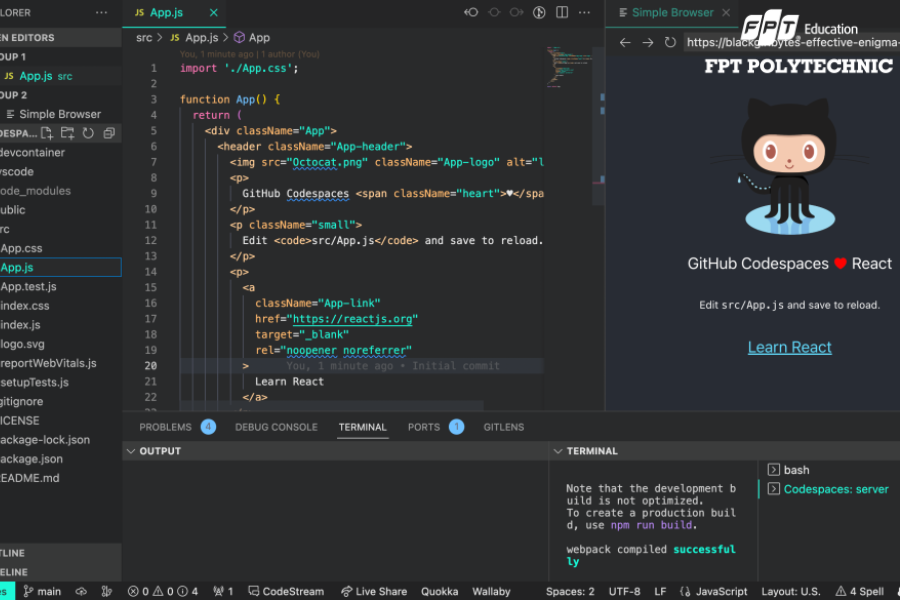This screenshot has width=900, height=600.
Task: Reload the Simple Browser page
Action: (x=670, y=42)
